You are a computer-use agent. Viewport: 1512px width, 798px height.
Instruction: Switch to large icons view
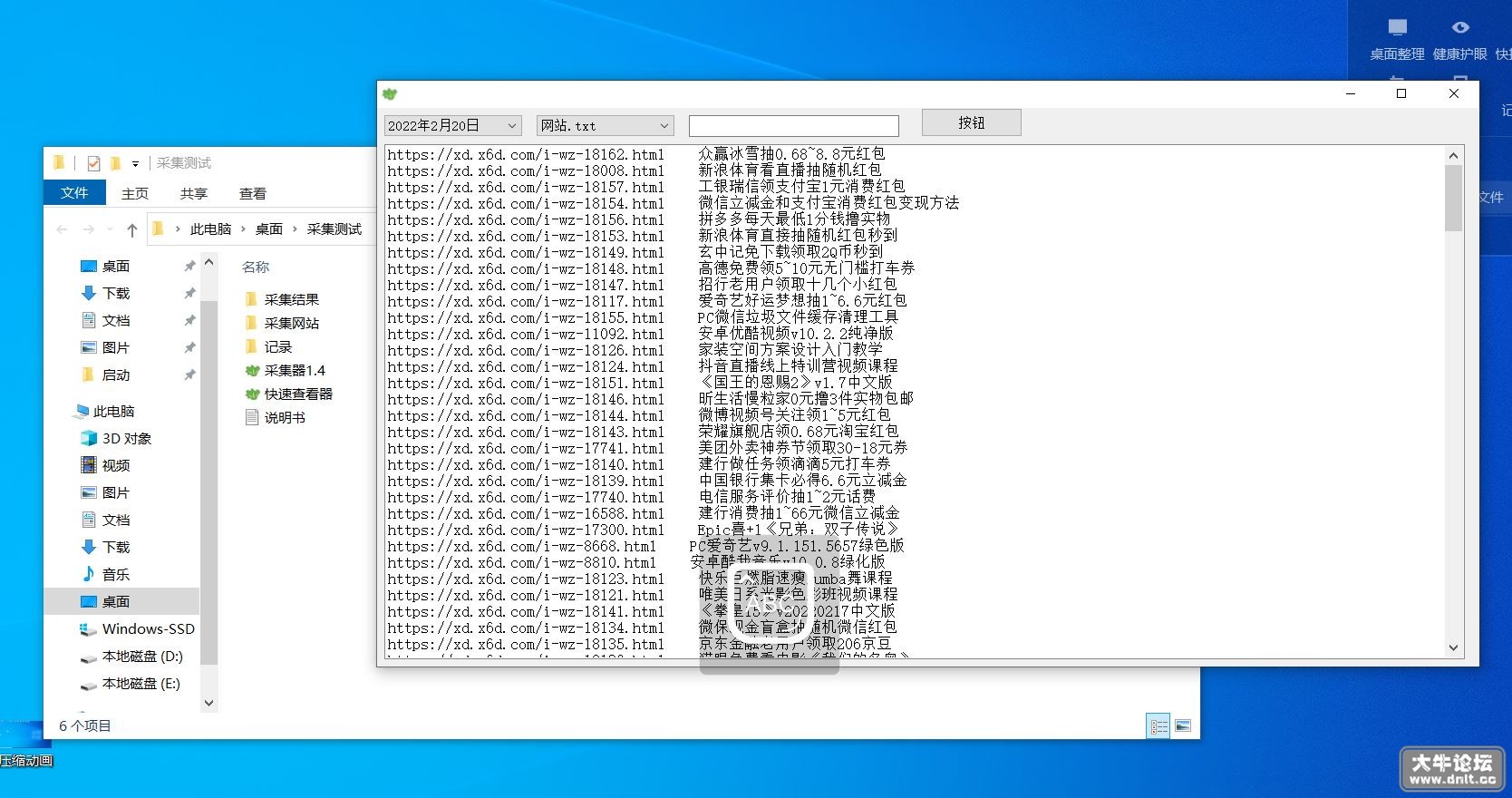click(1183, 726)
